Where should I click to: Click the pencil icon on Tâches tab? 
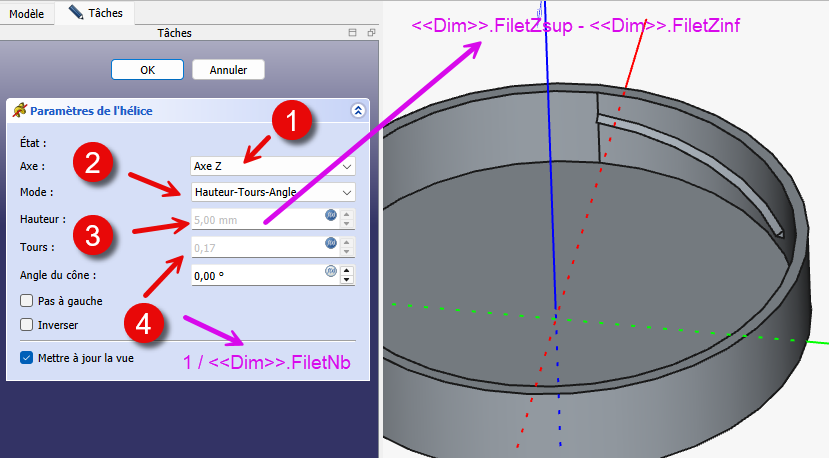point(76,12)
